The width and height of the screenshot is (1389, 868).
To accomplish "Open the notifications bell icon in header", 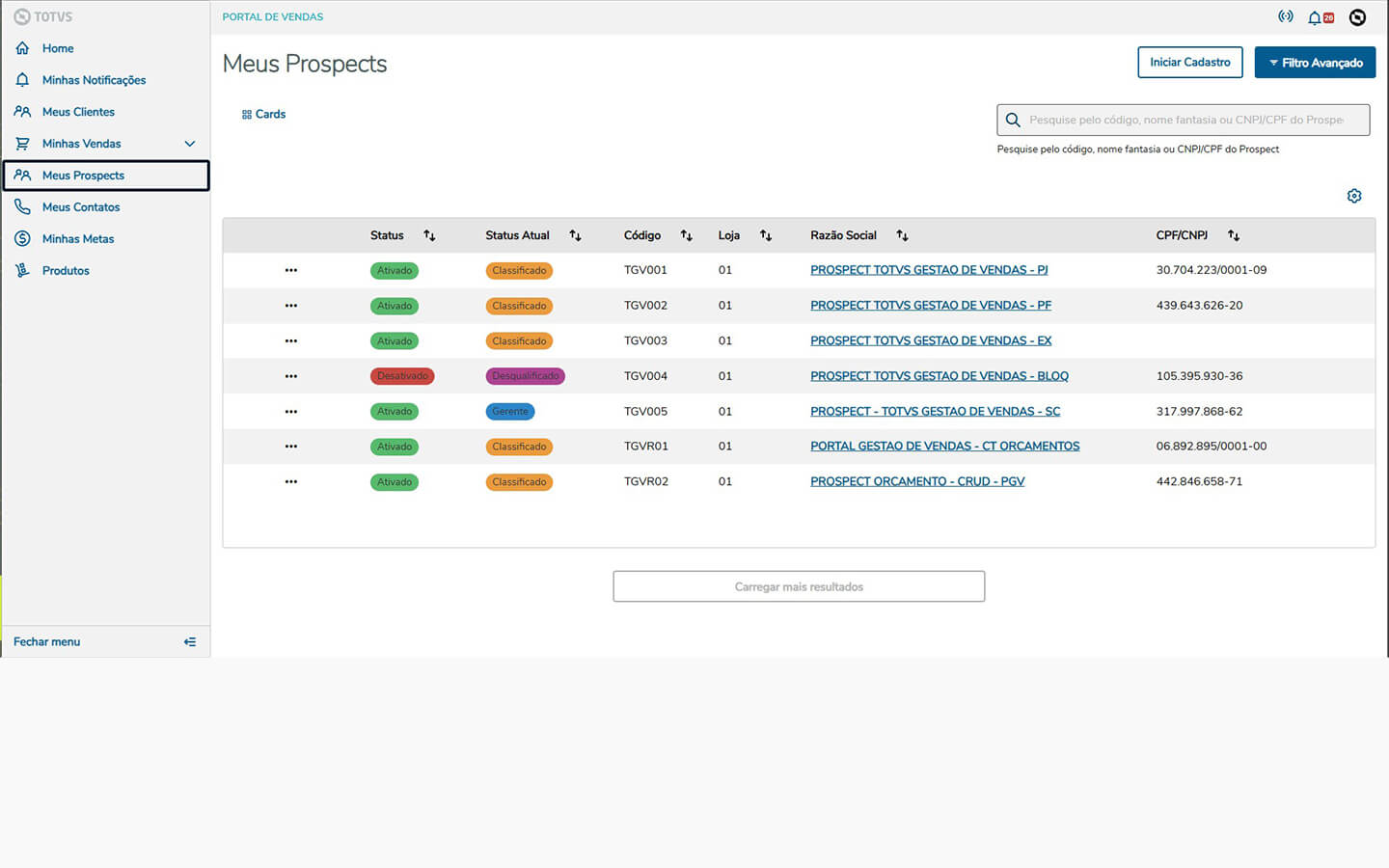I will pos(1316,17).
